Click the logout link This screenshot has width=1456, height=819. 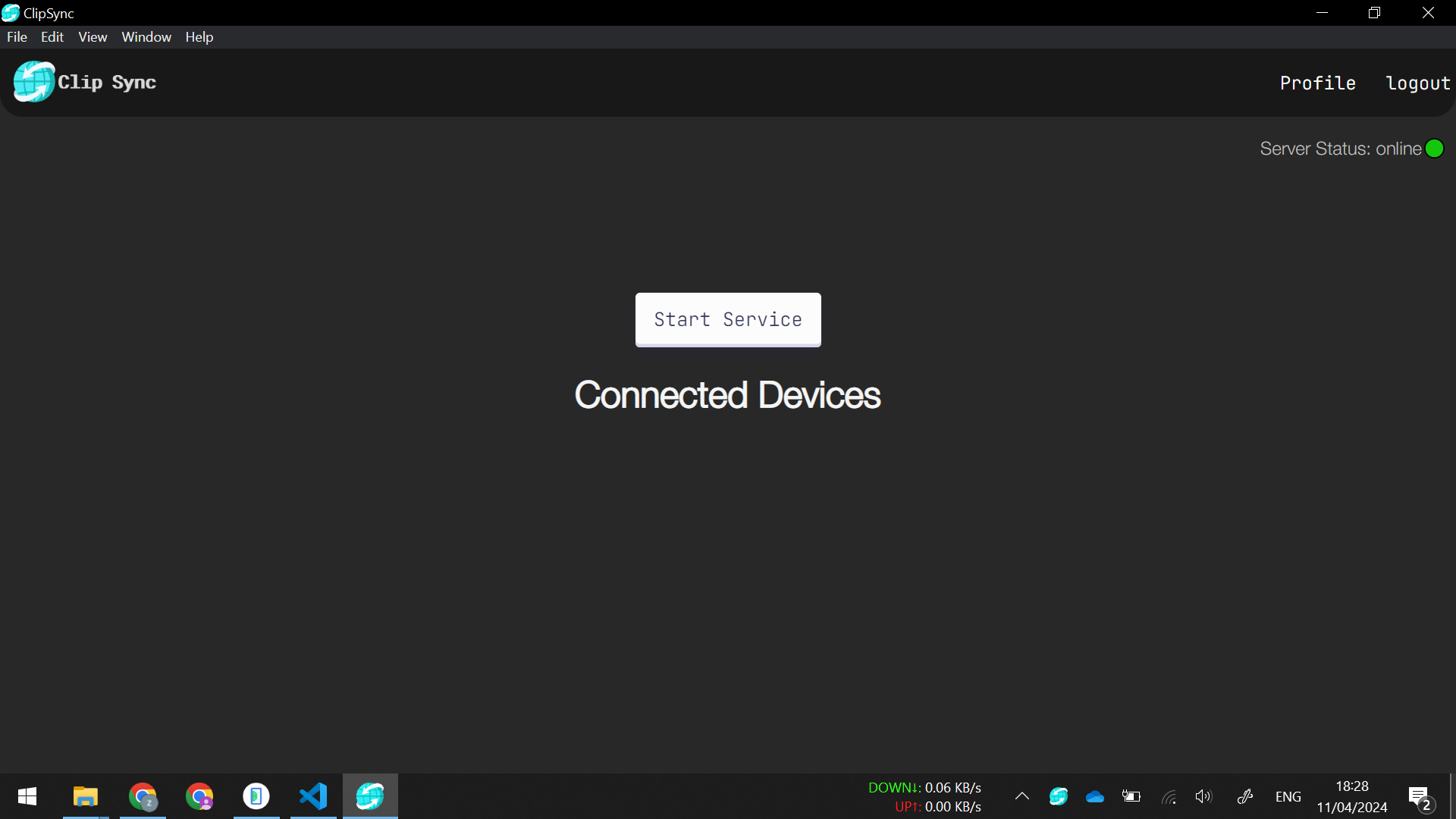(1417, 83)
